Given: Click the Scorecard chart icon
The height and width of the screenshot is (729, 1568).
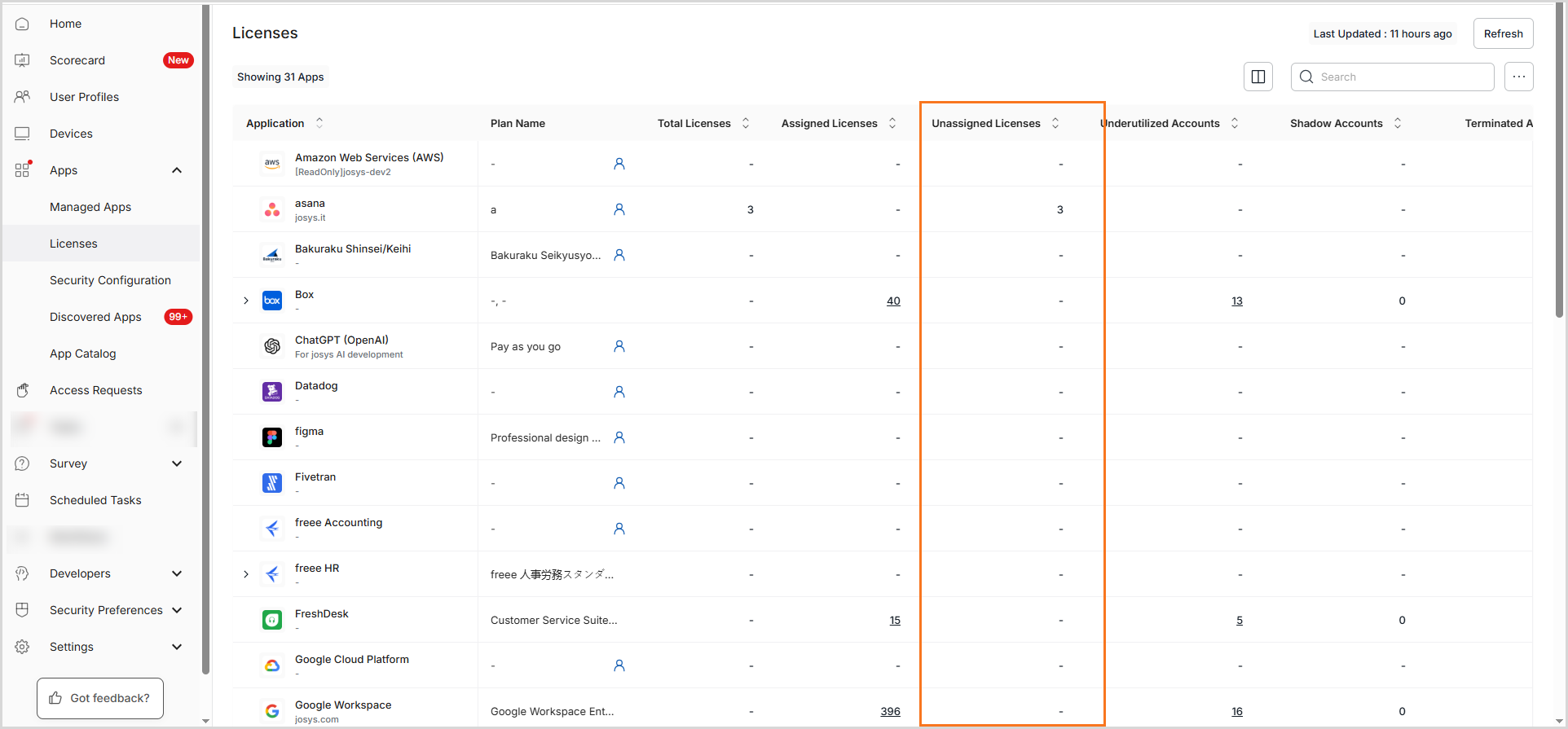Looking at the screenshot, I should point(22,60).
